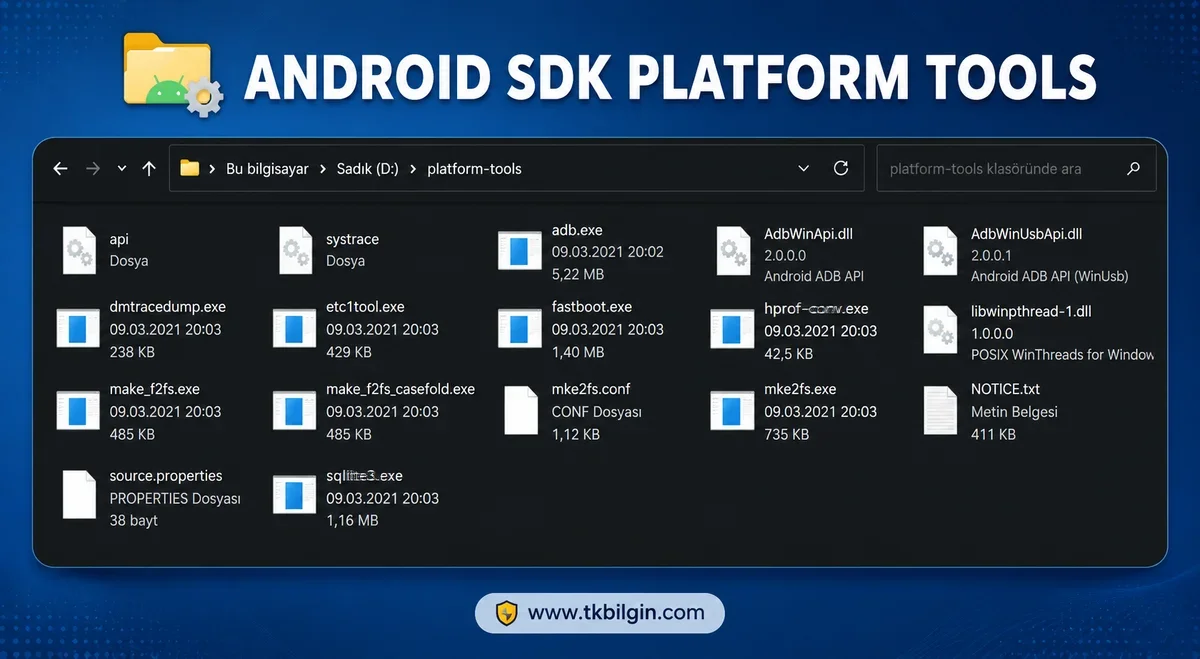Image resolution: width=1200 pixels, height=659 pixels.
Task: Click the NOTICE.txt file name
Action: point(1006,389)
